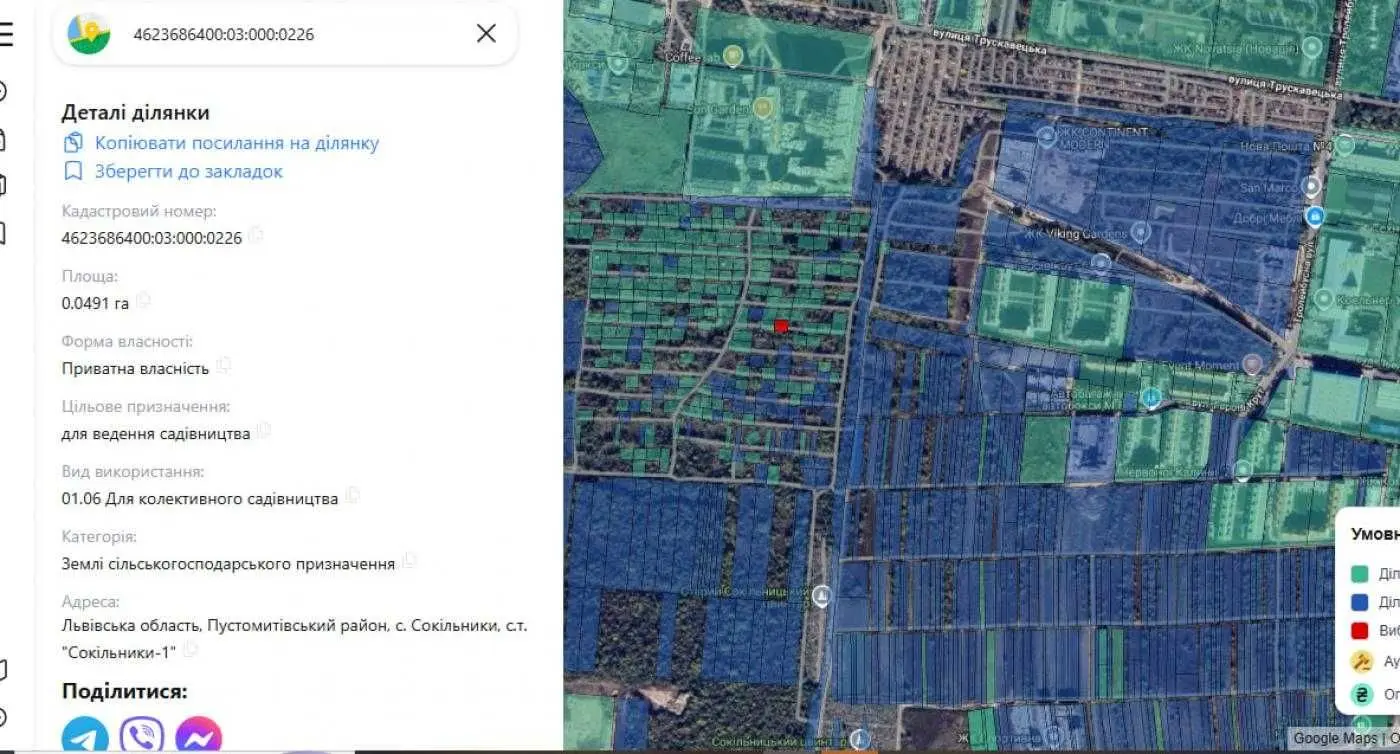This screenshot has width=1400, height=754.
Task: Click the blue legend color swatch
Action: pos(1360,602)
